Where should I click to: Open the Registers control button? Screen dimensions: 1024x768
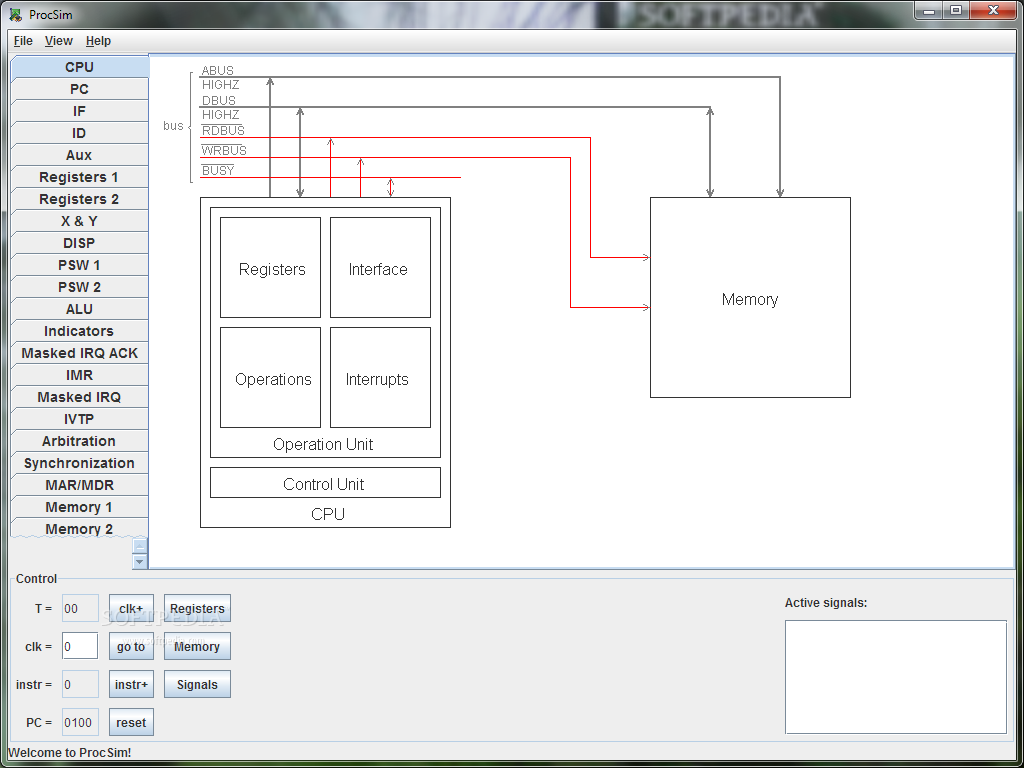(197, 608)
